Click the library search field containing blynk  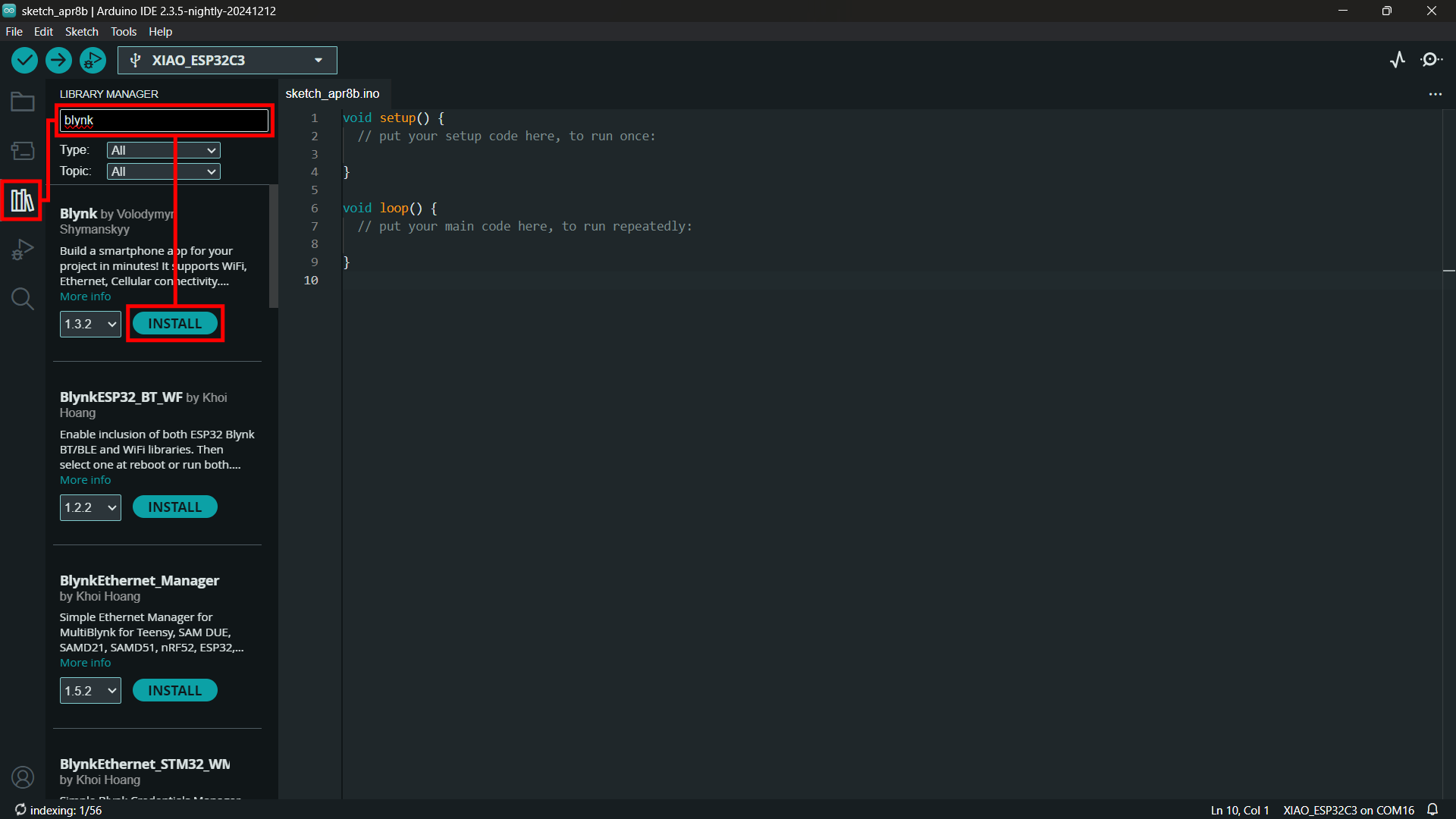pos(164,121)
